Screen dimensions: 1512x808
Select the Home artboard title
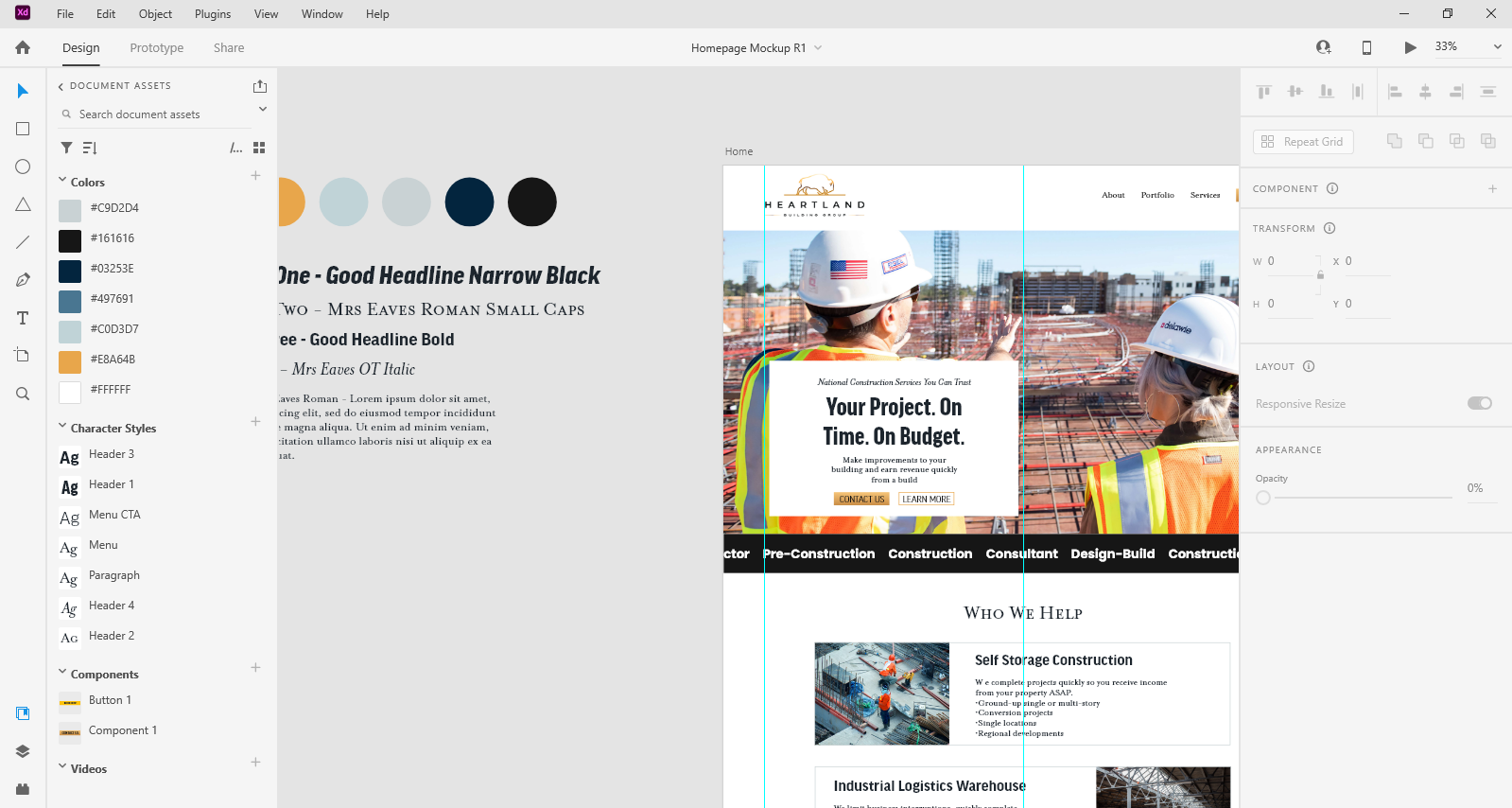pos(739,151)
